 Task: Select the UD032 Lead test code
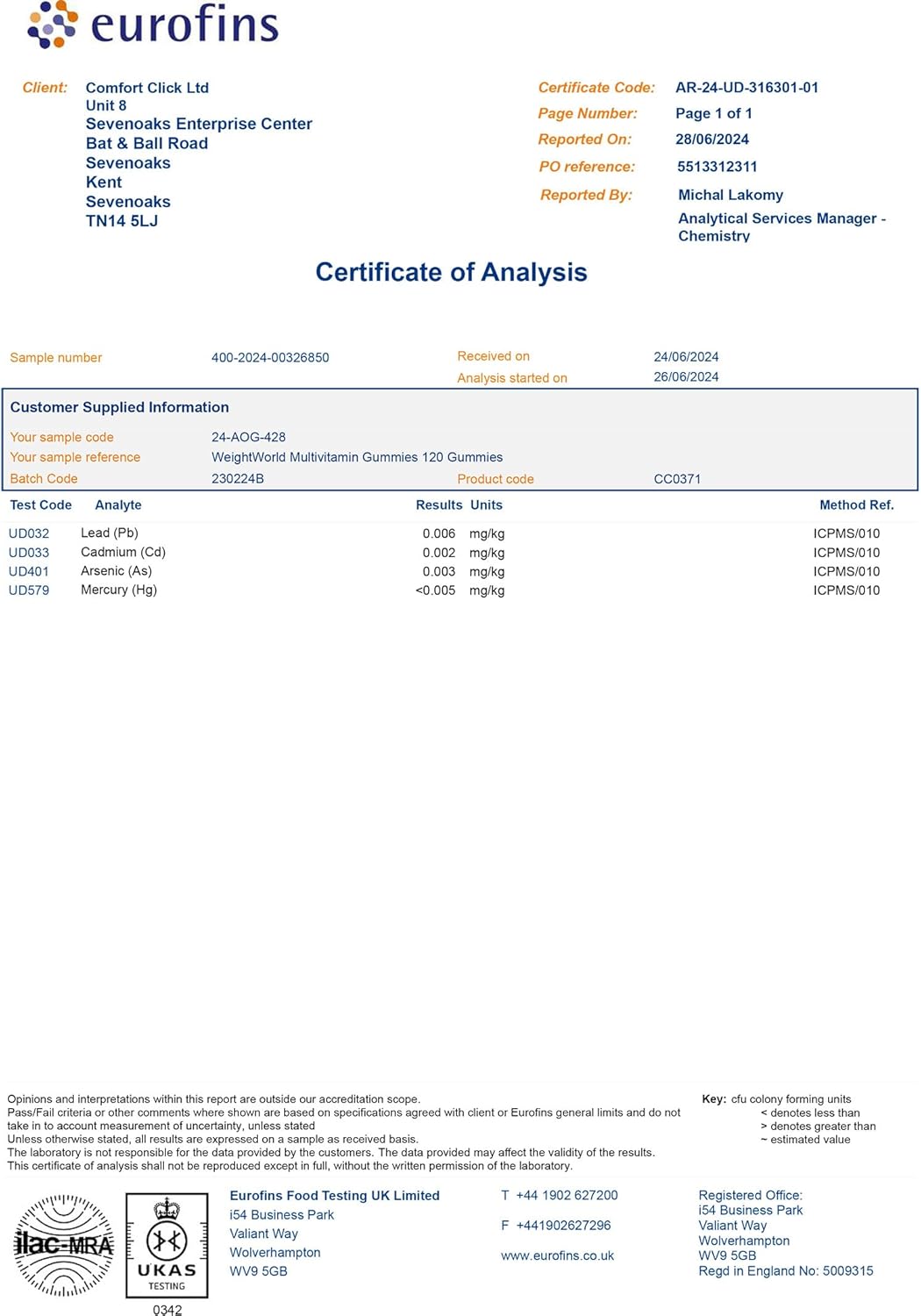pos(29,533)
